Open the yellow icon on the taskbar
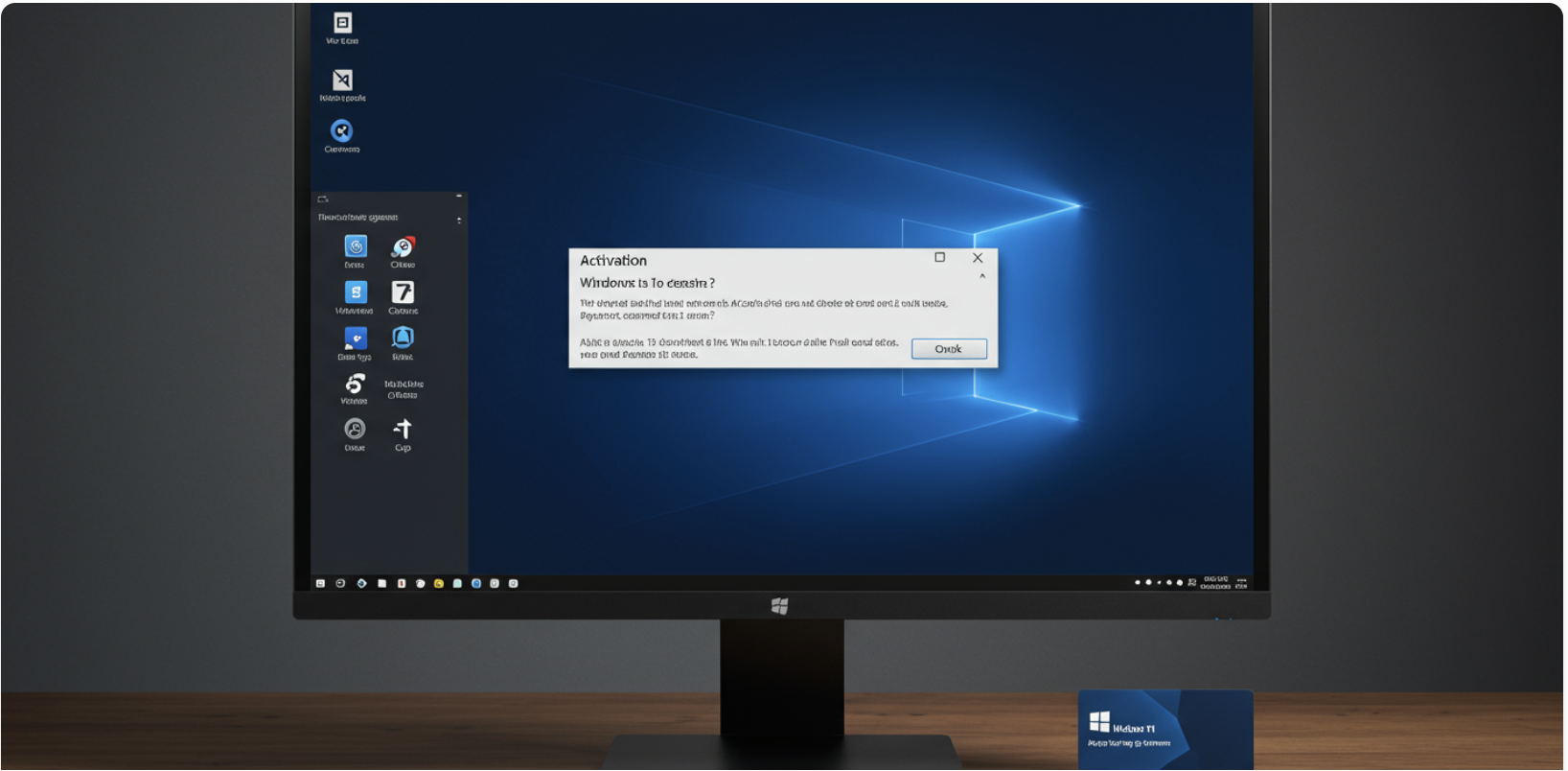 [439, 583]
